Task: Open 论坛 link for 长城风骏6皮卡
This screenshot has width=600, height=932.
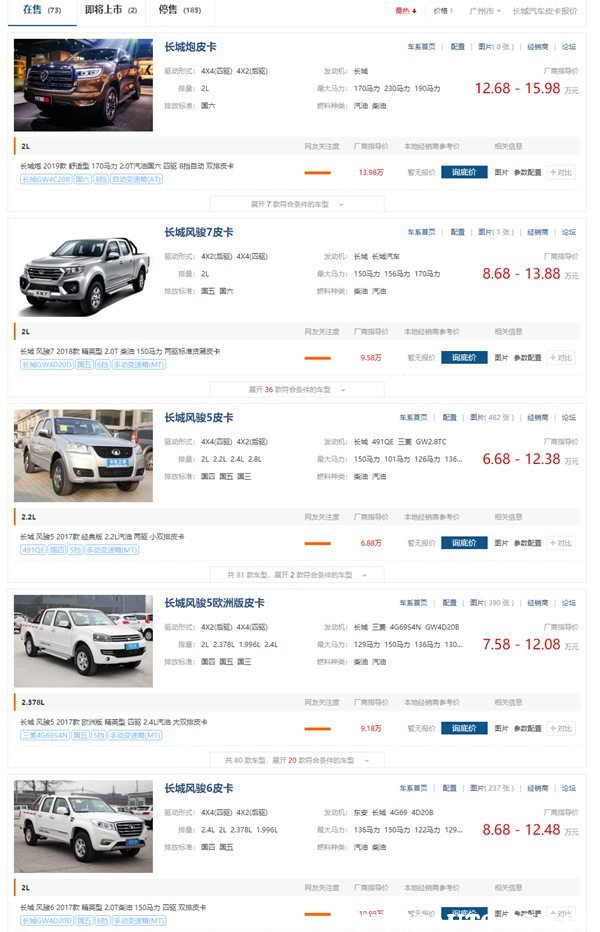Action: pyautogui.click(x=568, y=788)
